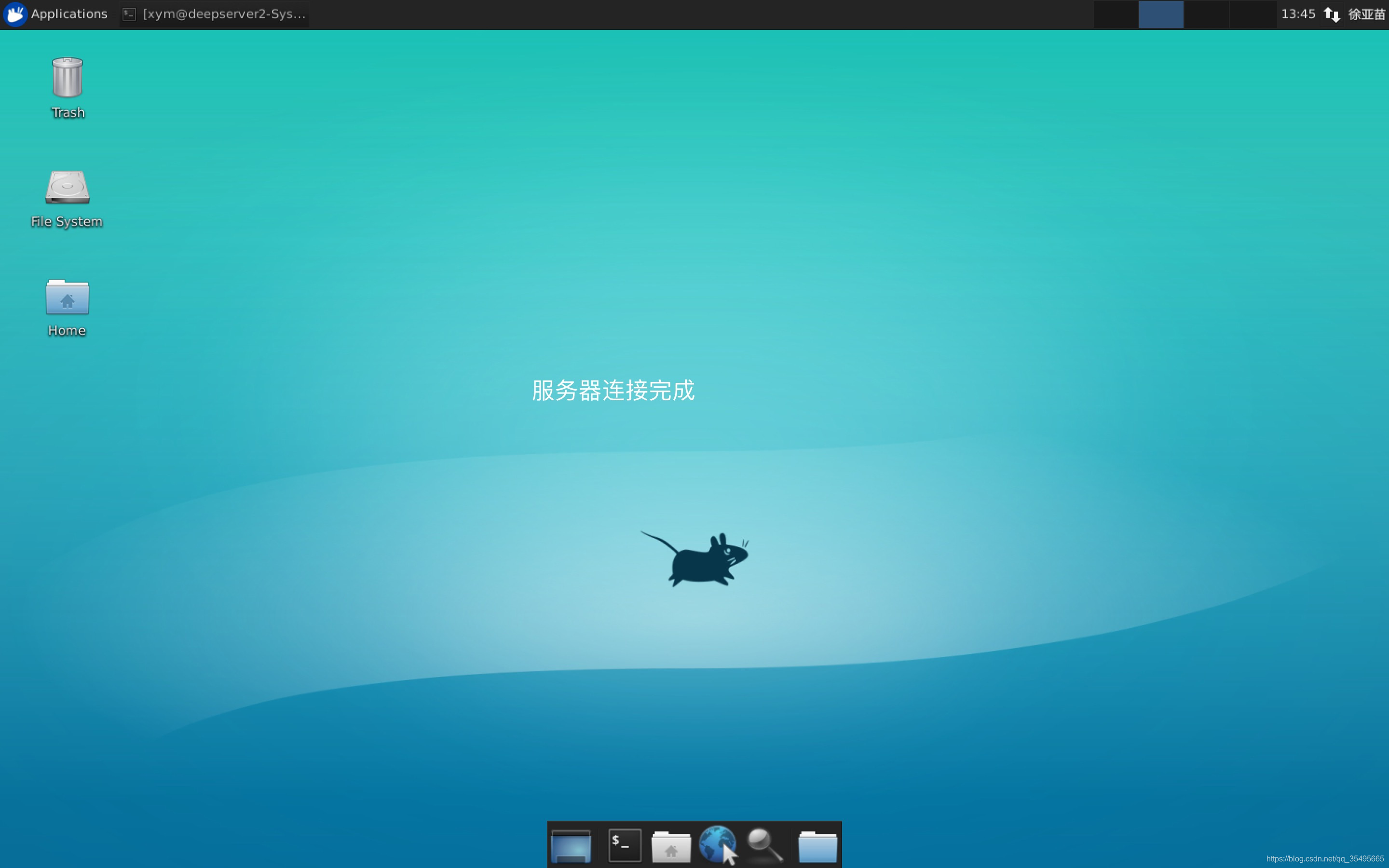Click the 服务器连接完成 text
Image resolution: width=1389 pixels, height=868 pixels.
tap(613, 391)
